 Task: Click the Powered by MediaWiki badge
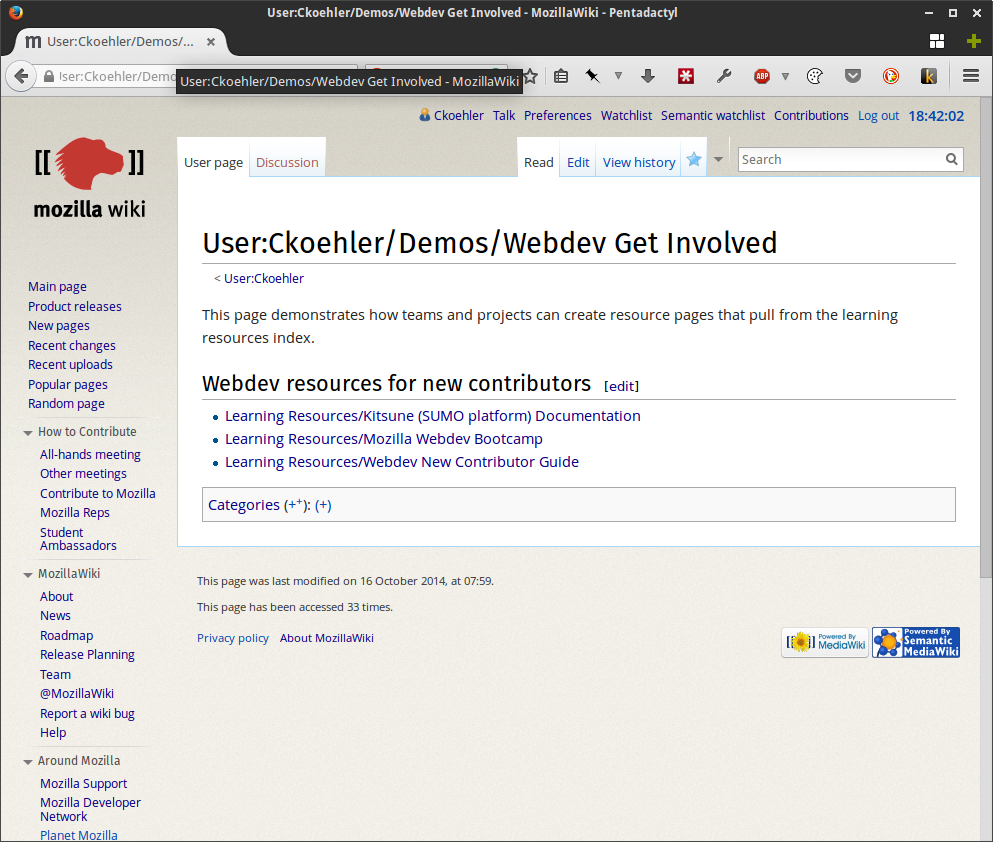[825, 643]
